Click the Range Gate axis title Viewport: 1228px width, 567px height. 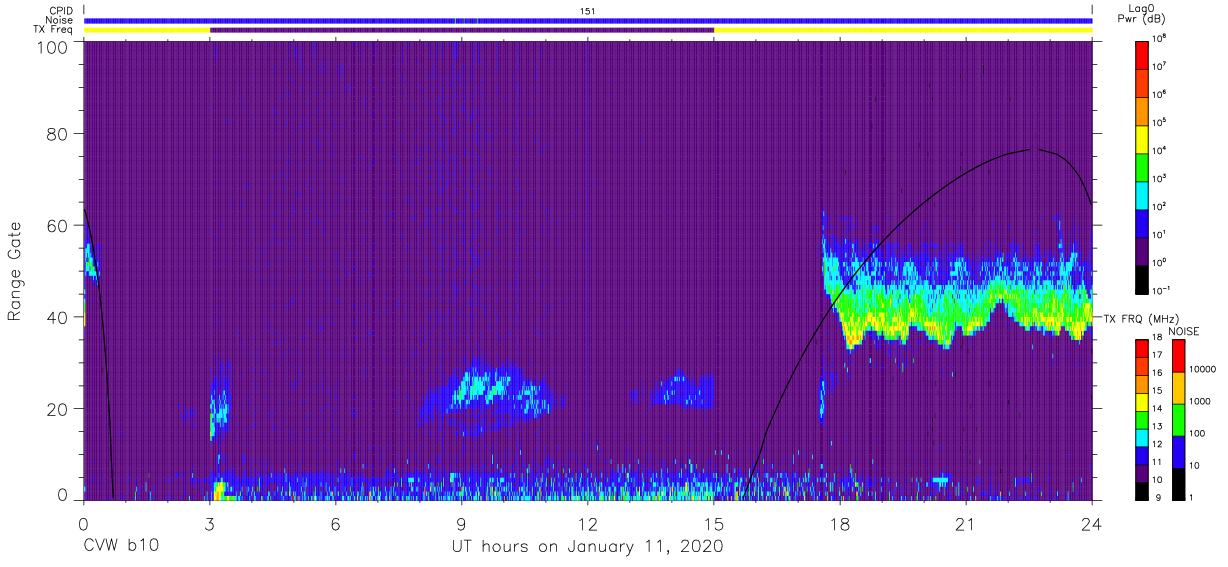pos(15,271)
